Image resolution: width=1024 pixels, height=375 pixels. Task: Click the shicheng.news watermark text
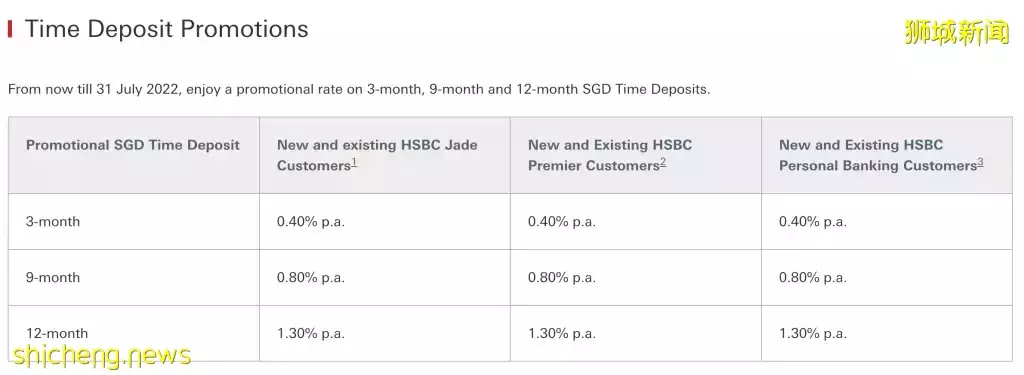click(x=101, y=355)
